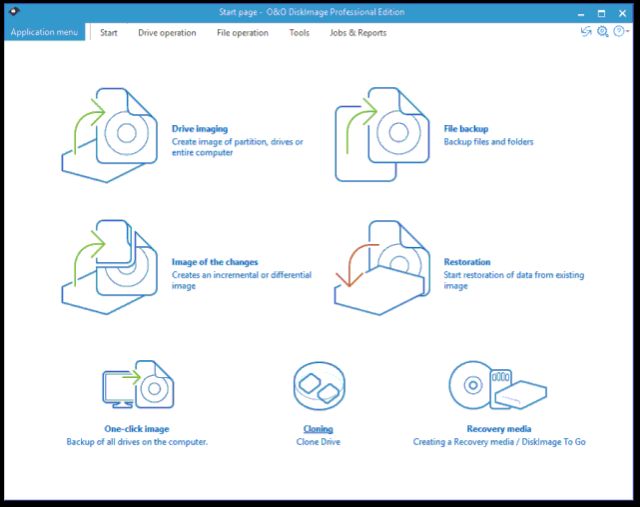The width and height of the screenshot is (640, 507).
Task: Open the File operation tab
Action: [x=242, y=33]
